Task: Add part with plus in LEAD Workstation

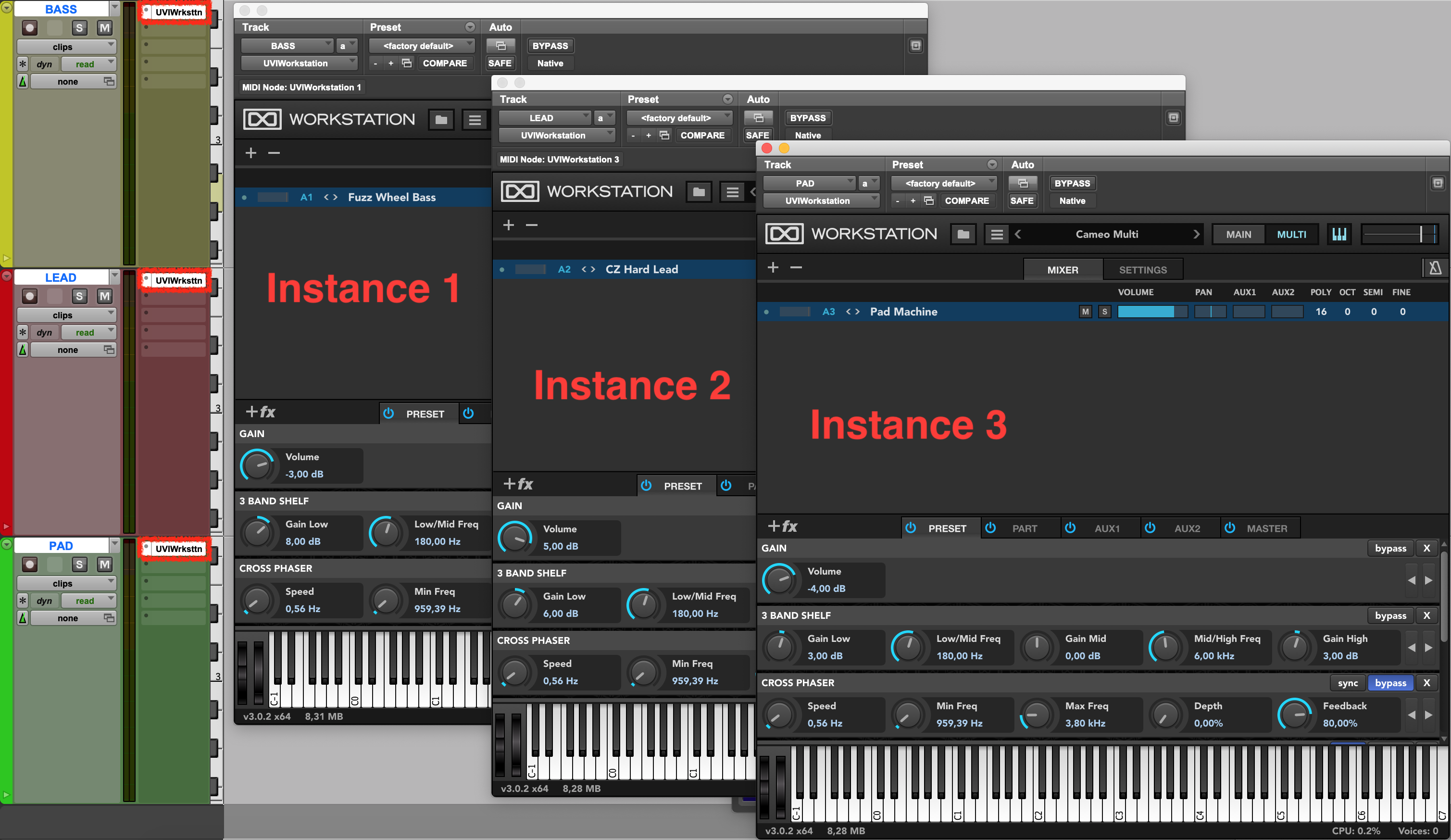Action: point(508,225)
